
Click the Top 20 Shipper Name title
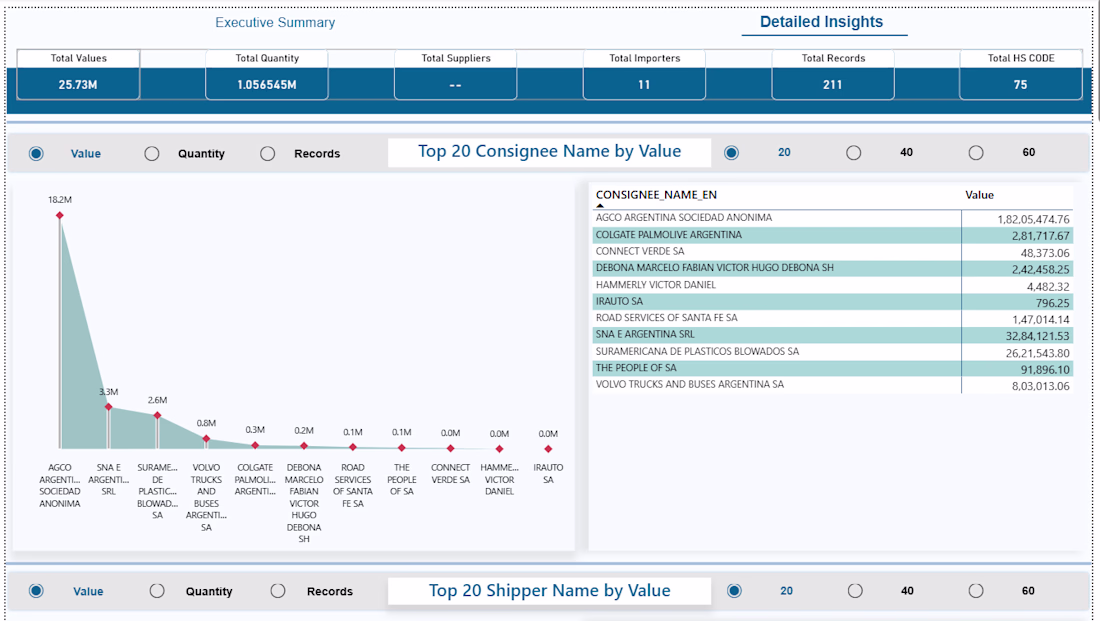549,591
